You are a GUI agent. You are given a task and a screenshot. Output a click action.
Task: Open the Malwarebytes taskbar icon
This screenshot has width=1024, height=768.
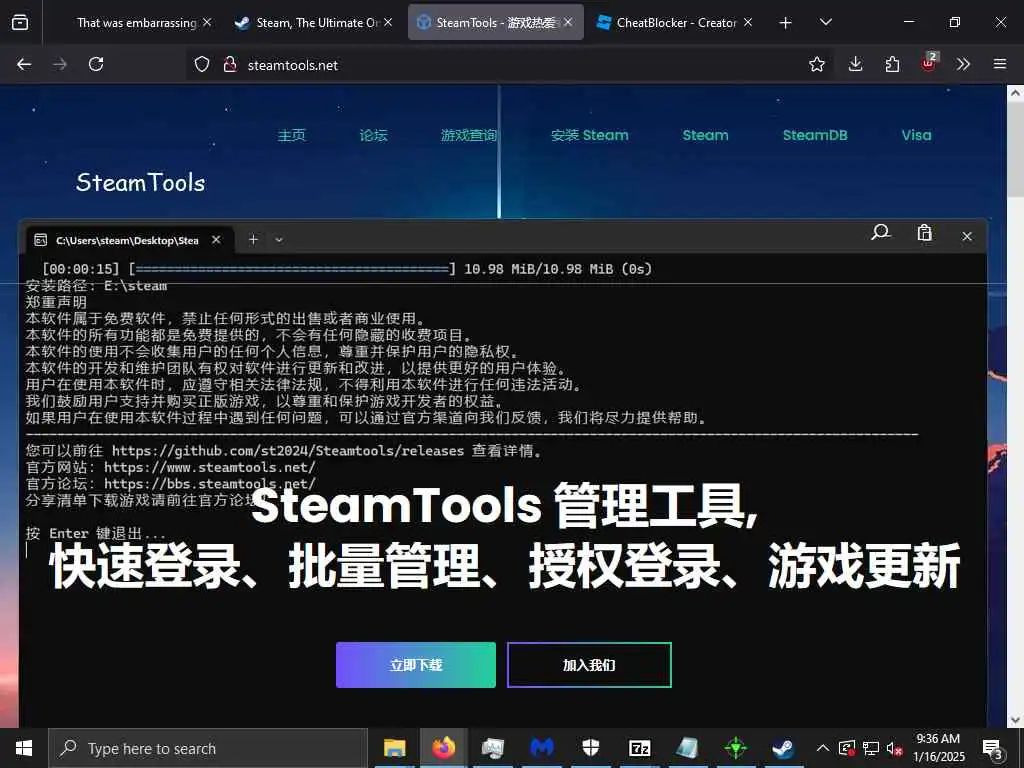pyautogui.click(x=541, y=748)
